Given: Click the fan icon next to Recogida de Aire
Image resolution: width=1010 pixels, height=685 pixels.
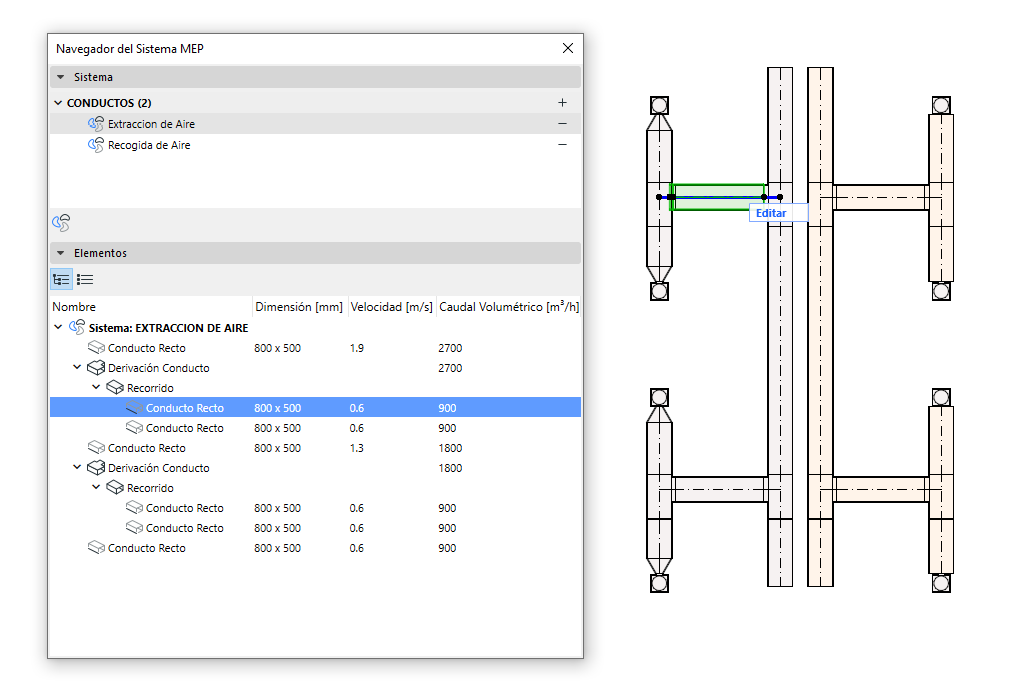Looking at the screenshot, I should pos(96,145).
